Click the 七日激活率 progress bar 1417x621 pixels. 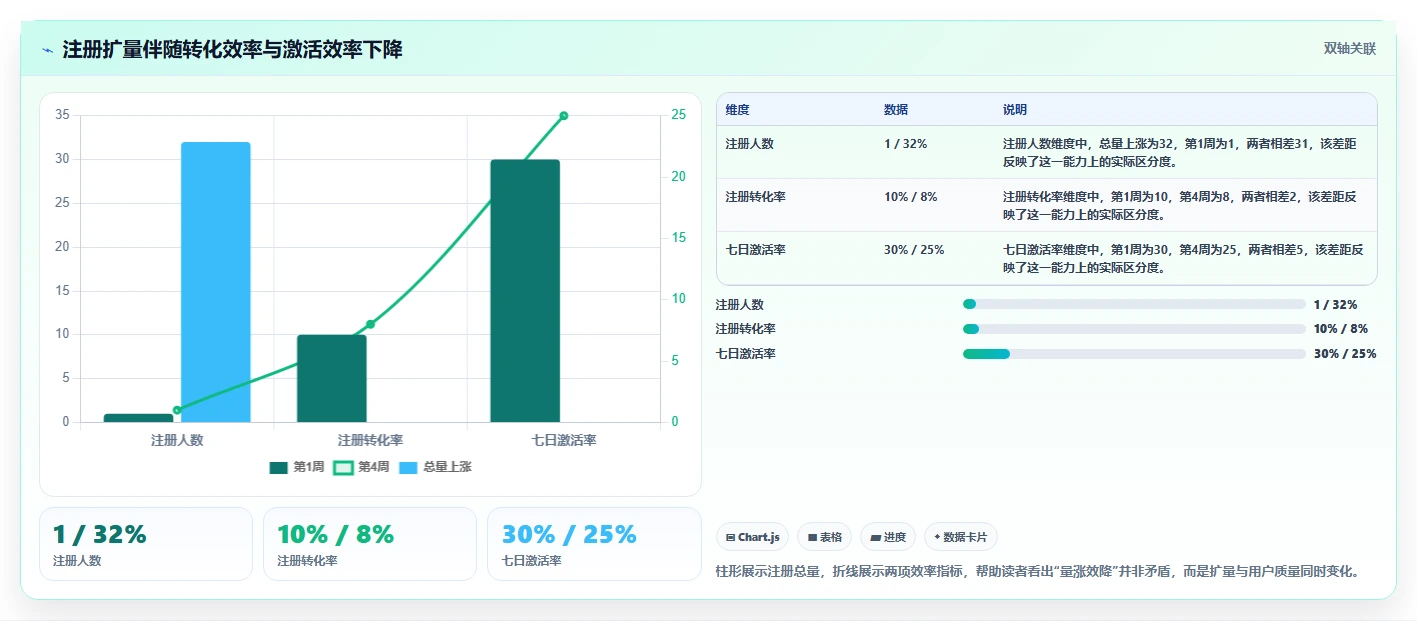point(1134,353)
